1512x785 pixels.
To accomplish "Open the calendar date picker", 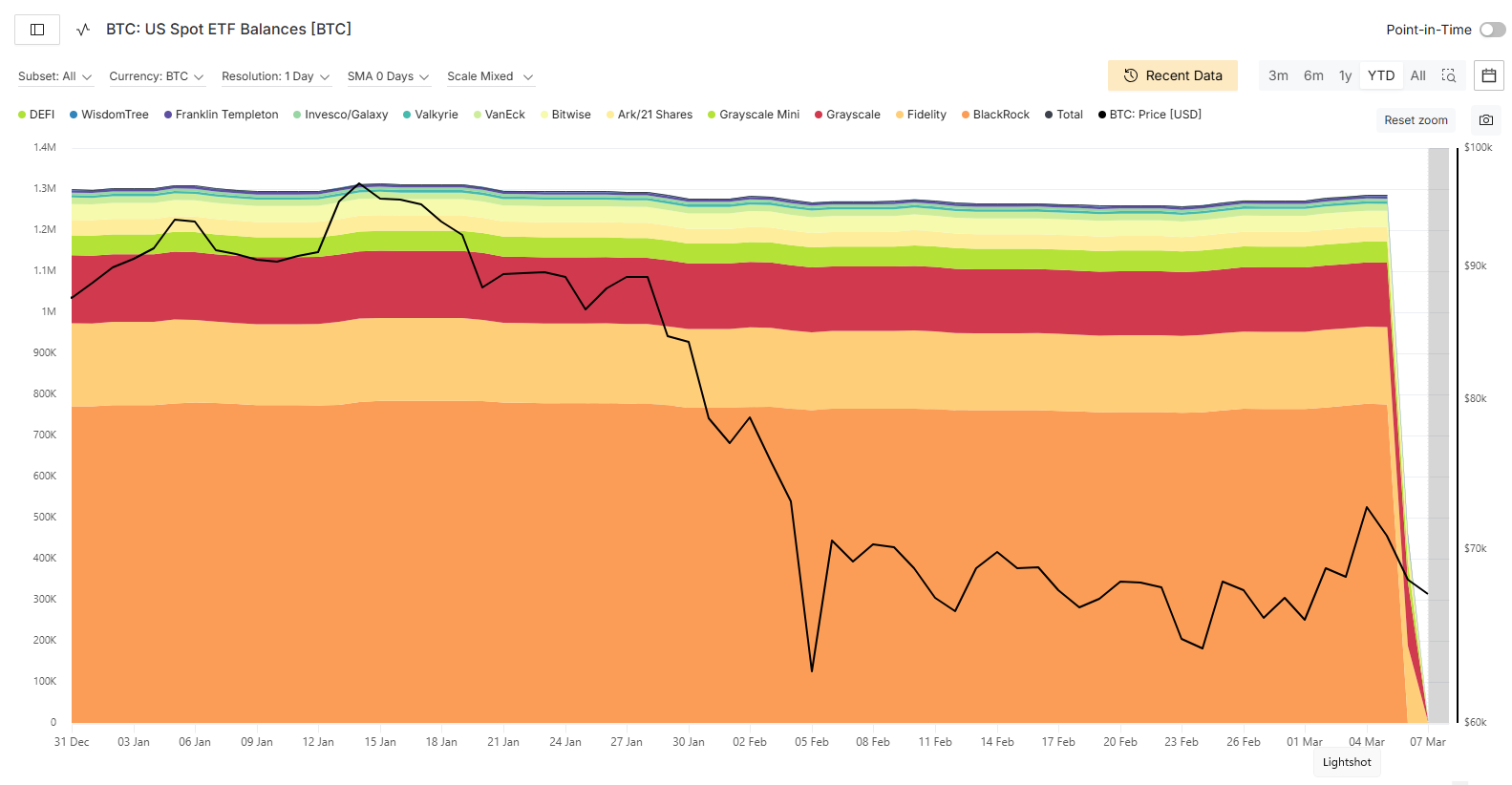I will [1488, 75].
